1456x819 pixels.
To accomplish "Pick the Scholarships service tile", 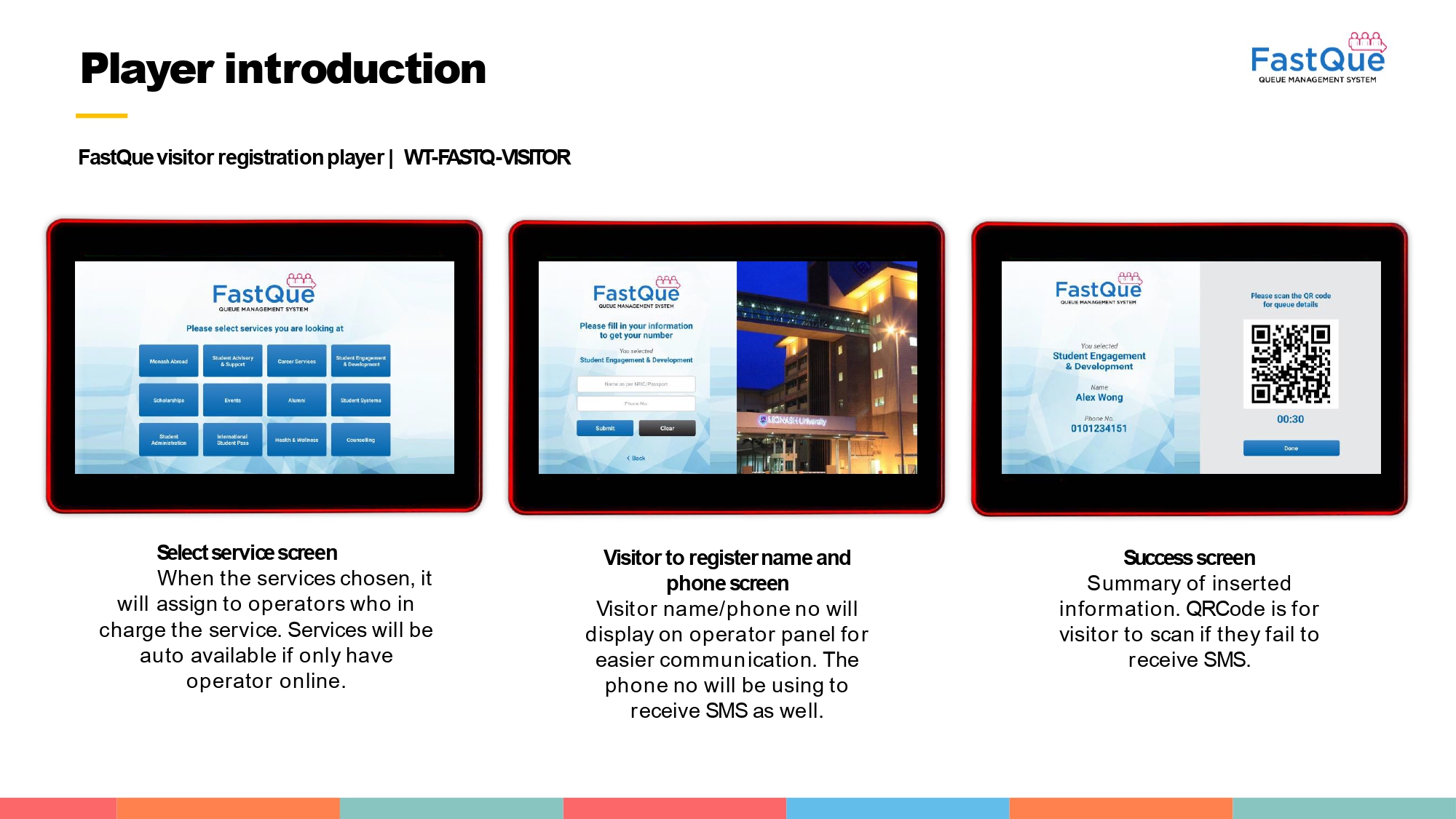I will [x=168, y=400].
